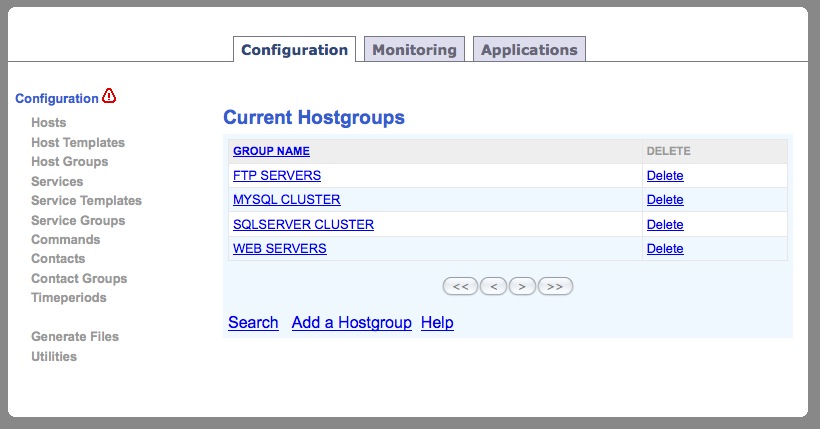
Task: Open Generate Files in the sidebar
Action: pos(75,336)
